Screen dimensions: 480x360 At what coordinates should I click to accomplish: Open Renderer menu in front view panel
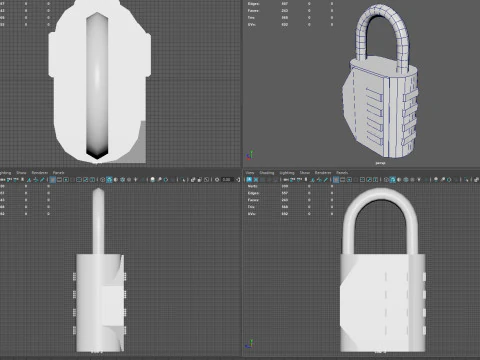pyautogui.click(x=323, y=172)
